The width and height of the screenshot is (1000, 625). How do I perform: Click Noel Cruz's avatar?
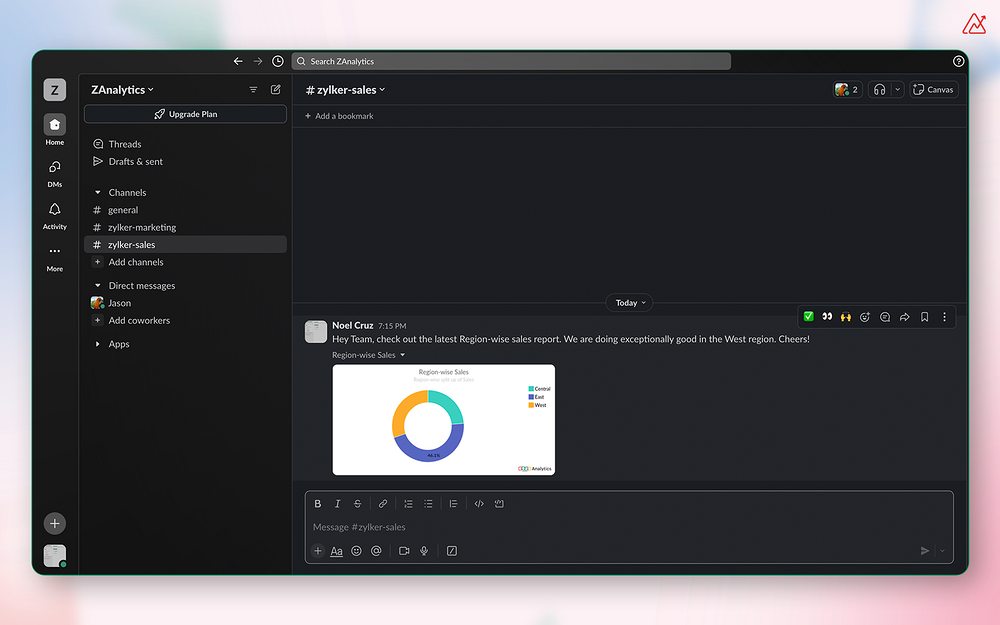pos(316,332)
